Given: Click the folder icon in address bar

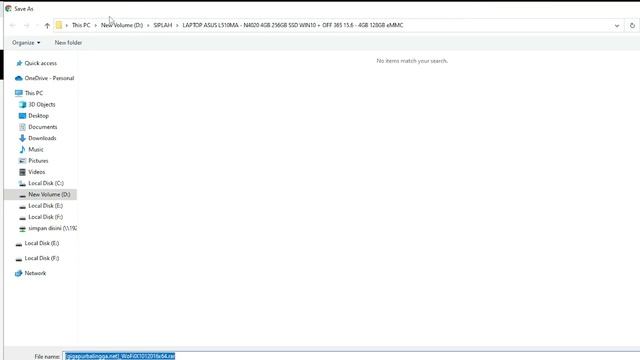Looking at the screenshot, I should pos(59,25).
